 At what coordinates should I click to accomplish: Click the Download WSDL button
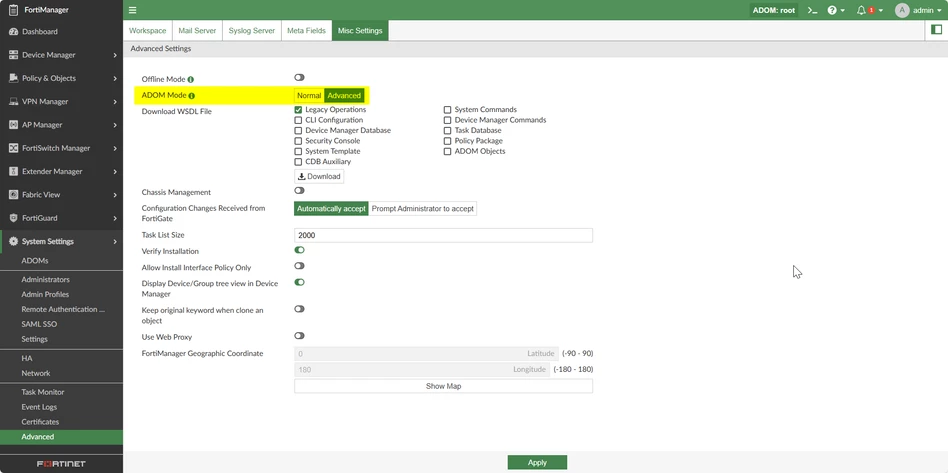coord(319,177)
